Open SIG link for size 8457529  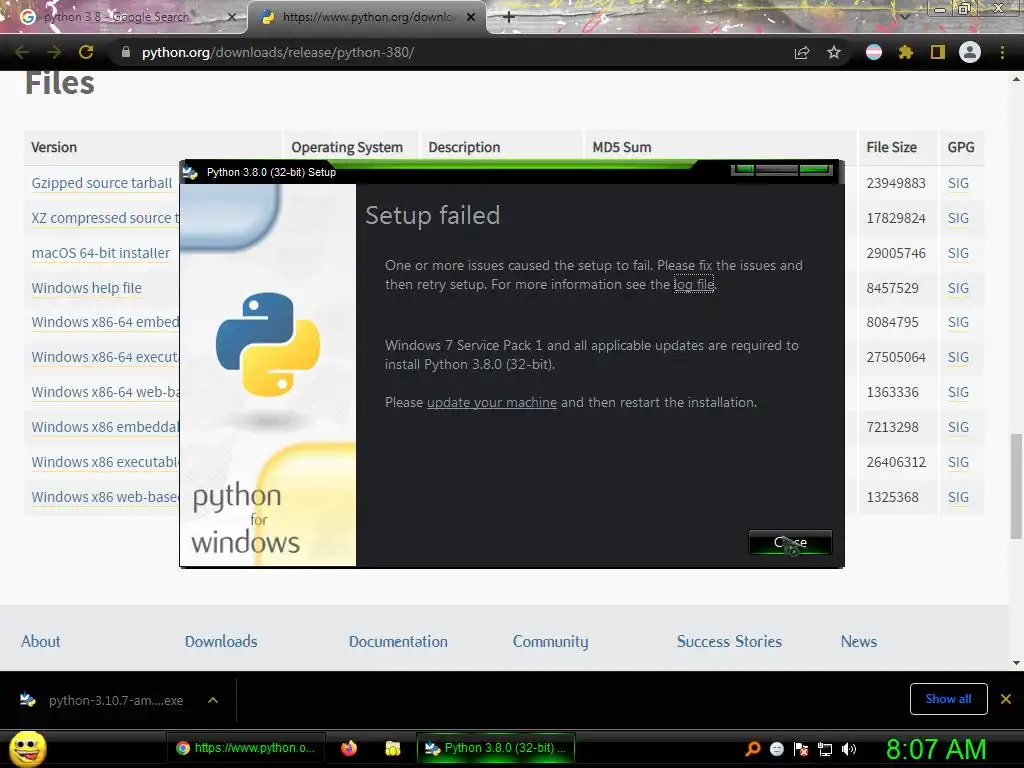pyautogui.click(x=958, y=288)
